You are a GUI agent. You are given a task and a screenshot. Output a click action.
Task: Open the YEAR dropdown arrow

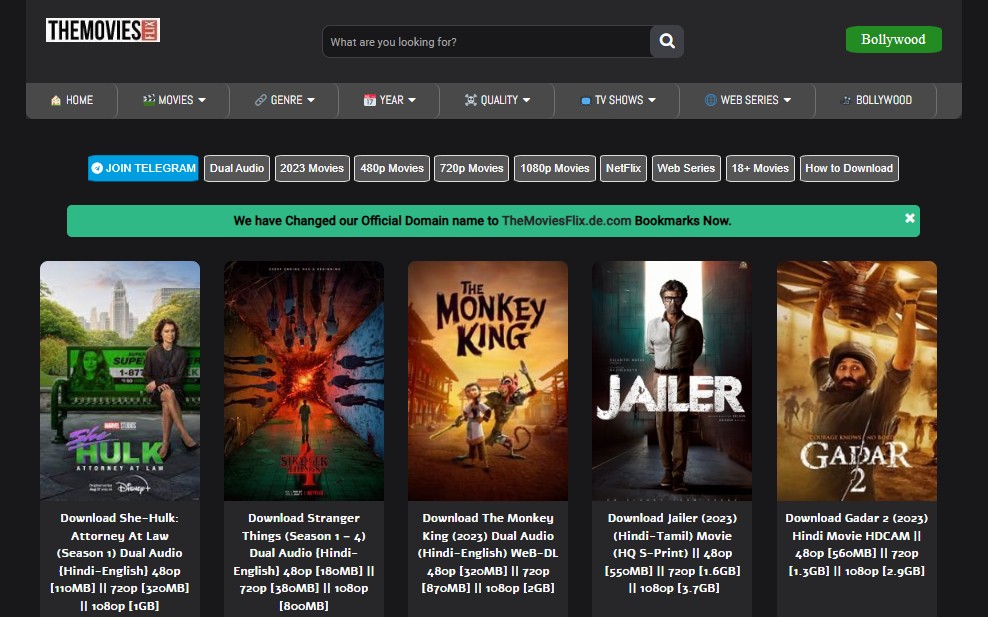pos(412,100)
